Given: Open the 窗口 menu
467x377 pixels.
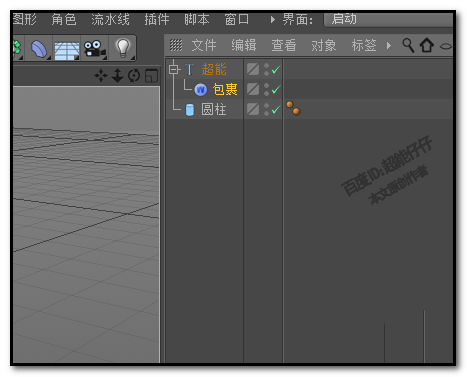Looking at the screenshot, I should pos(236,19).
